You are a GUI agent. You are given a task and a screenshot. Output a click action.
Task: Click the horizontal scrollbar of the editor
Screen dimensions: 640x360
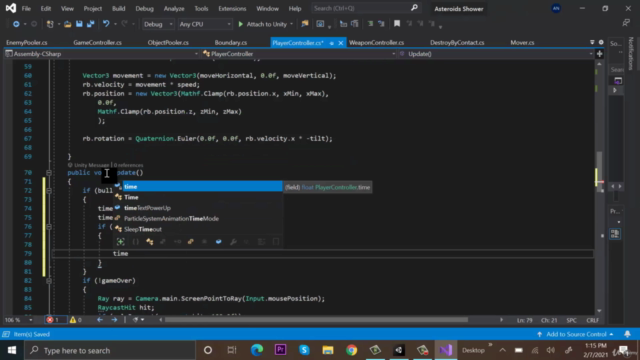tap(316, 320)
